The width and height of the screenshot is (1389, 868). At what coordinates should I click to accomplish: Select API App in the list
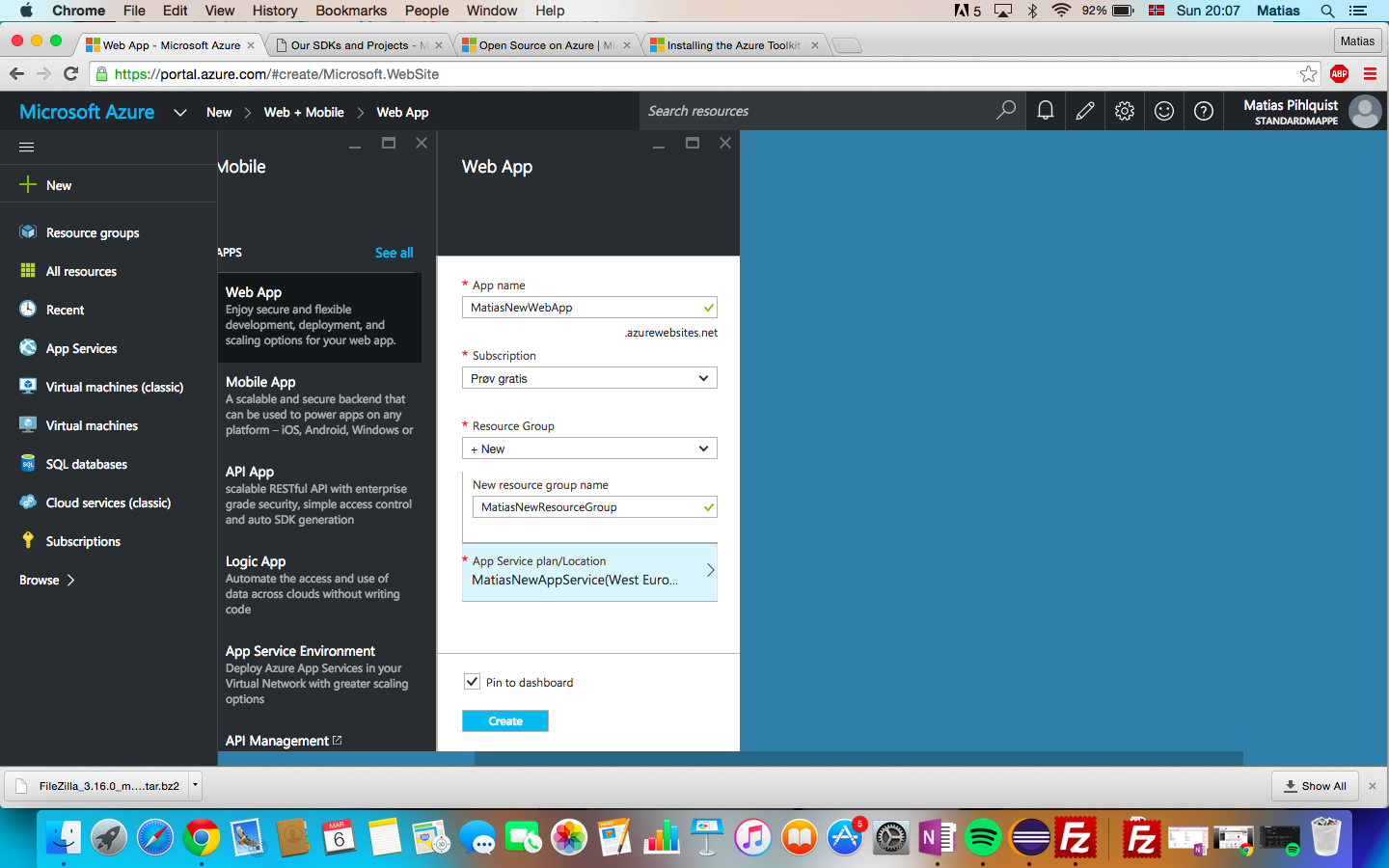pos(319,495)
